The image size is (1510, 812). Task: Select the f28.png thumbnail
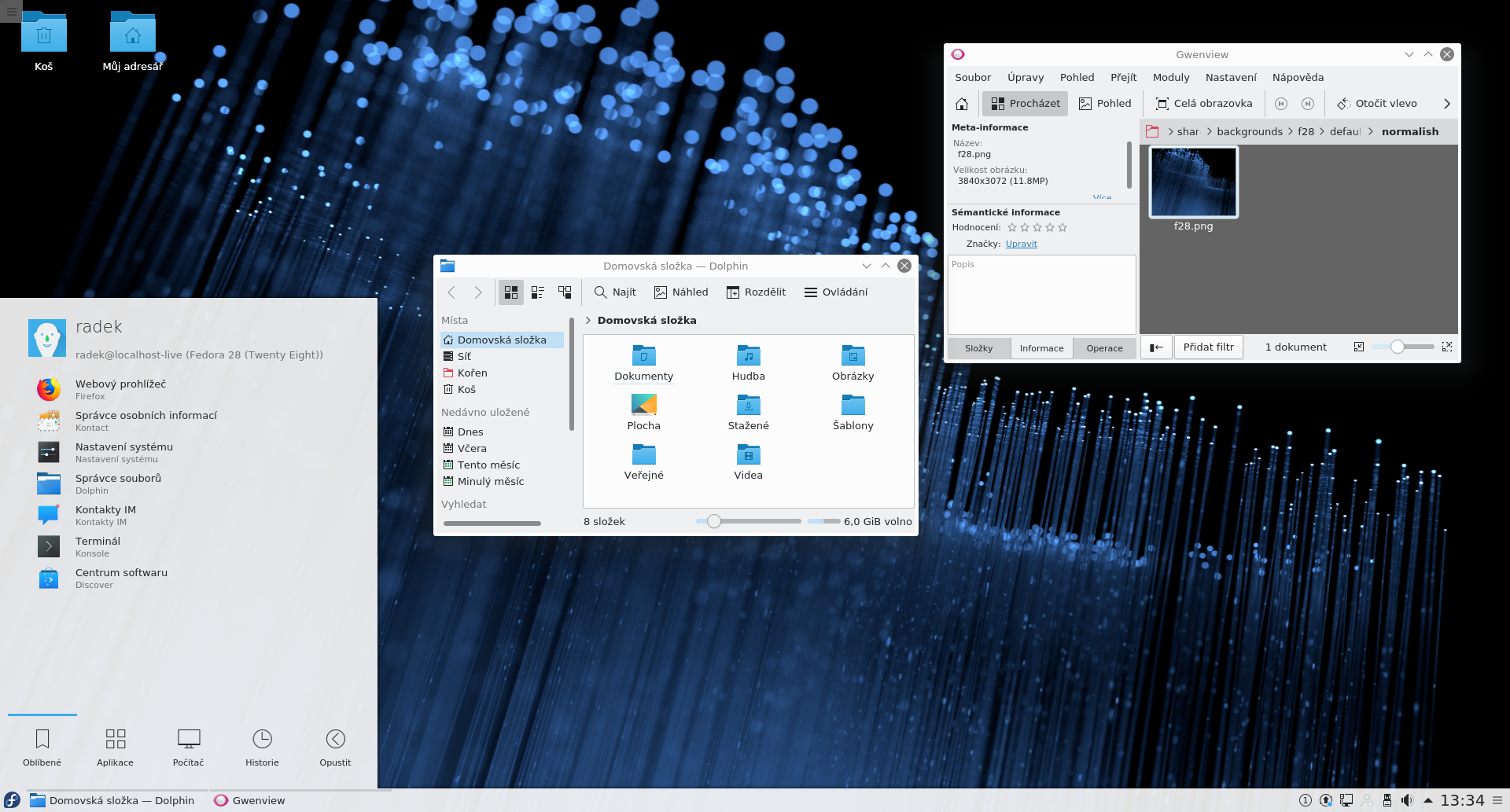tap(1193, 182)
